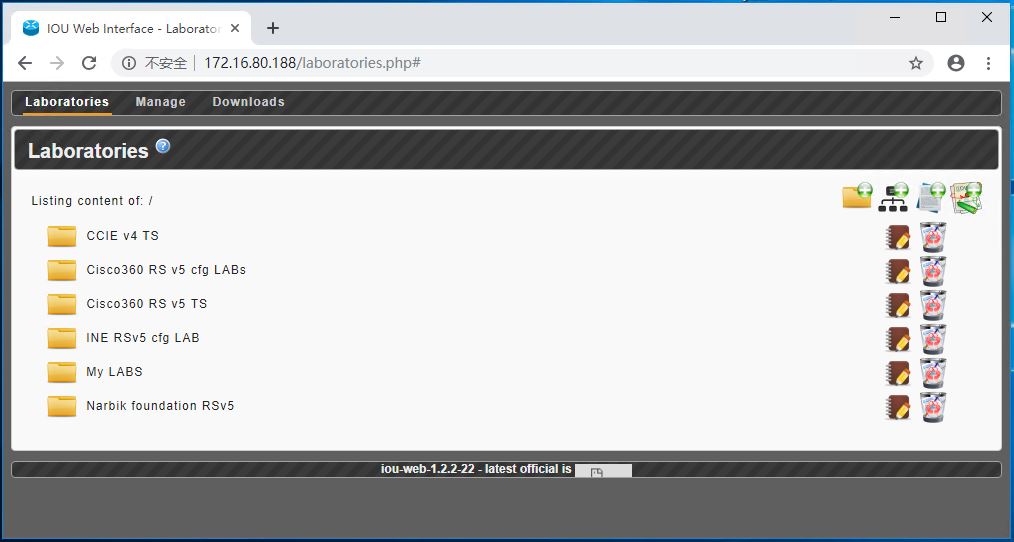Edit the Cisco360 RS v5 TS folder
1014x542 pixels.
coord(898,305)
